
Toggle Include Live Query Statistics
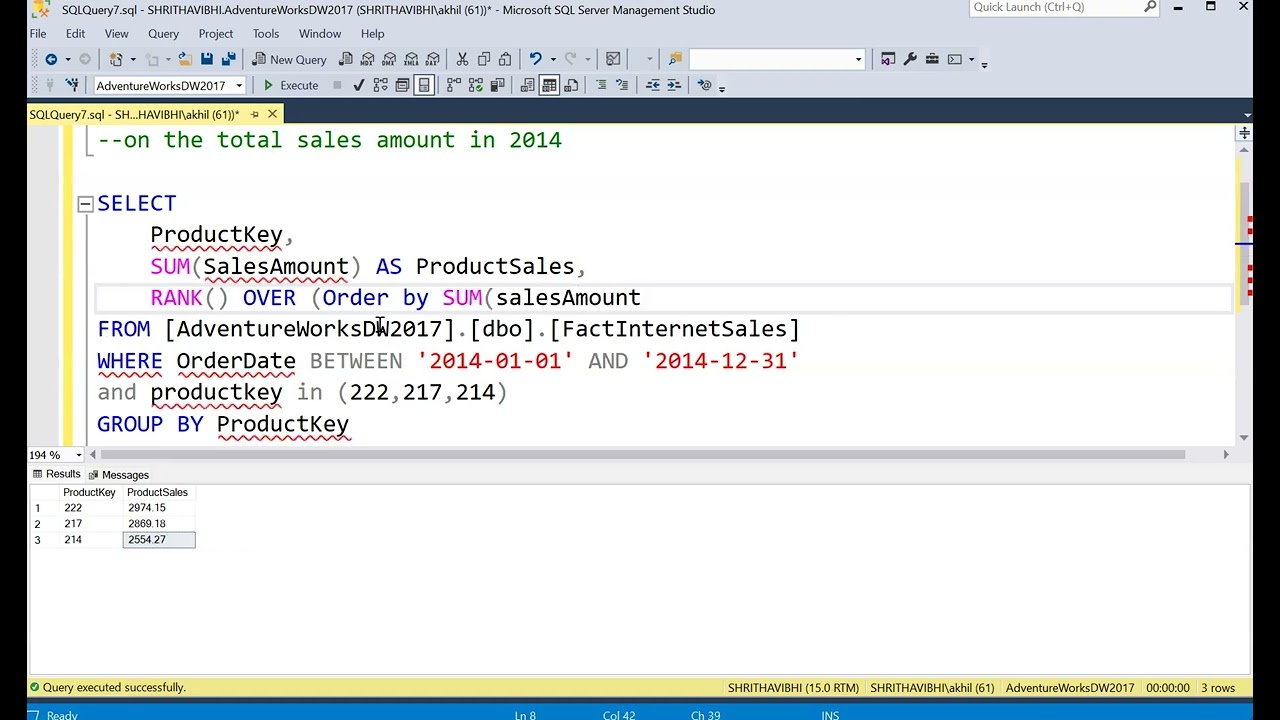pos(475,85)
